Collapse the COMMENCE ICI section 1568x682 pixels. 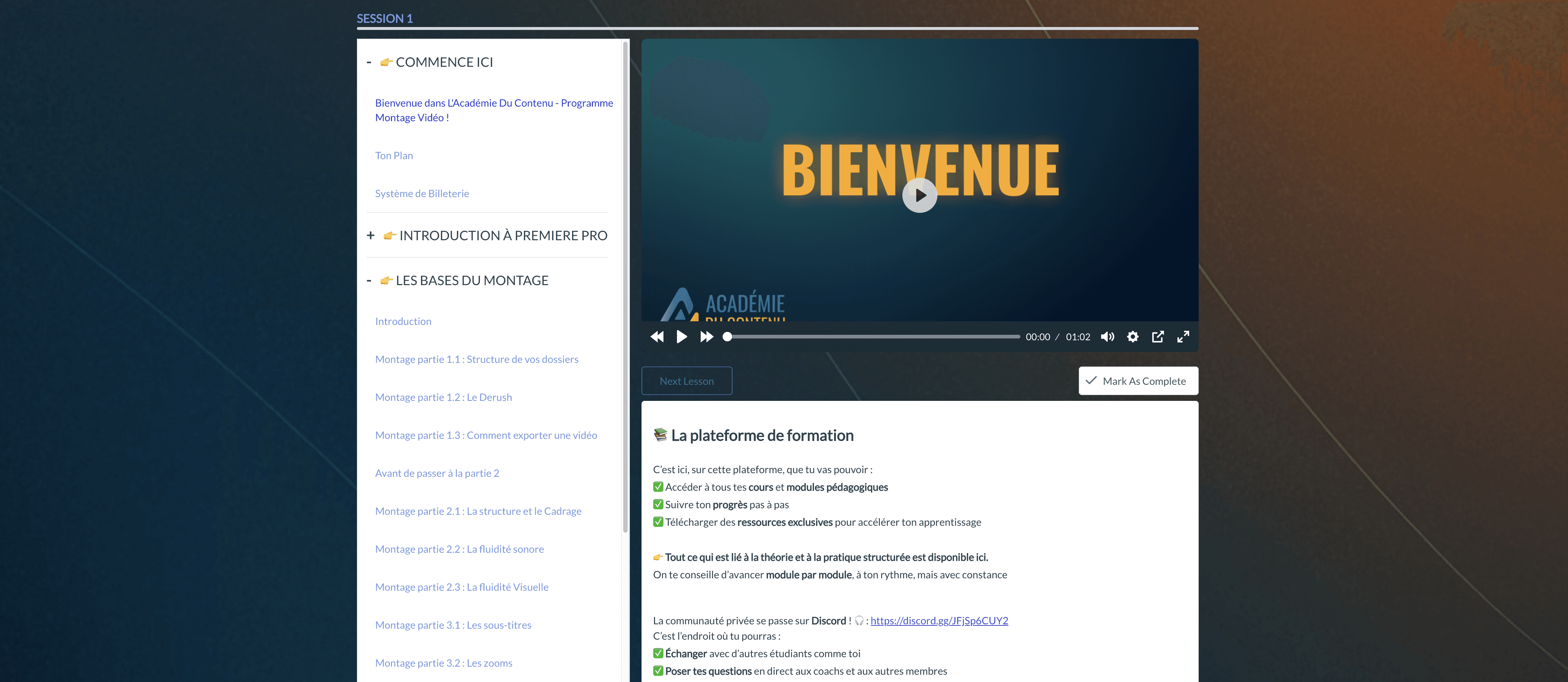click(x=369, y=62)
